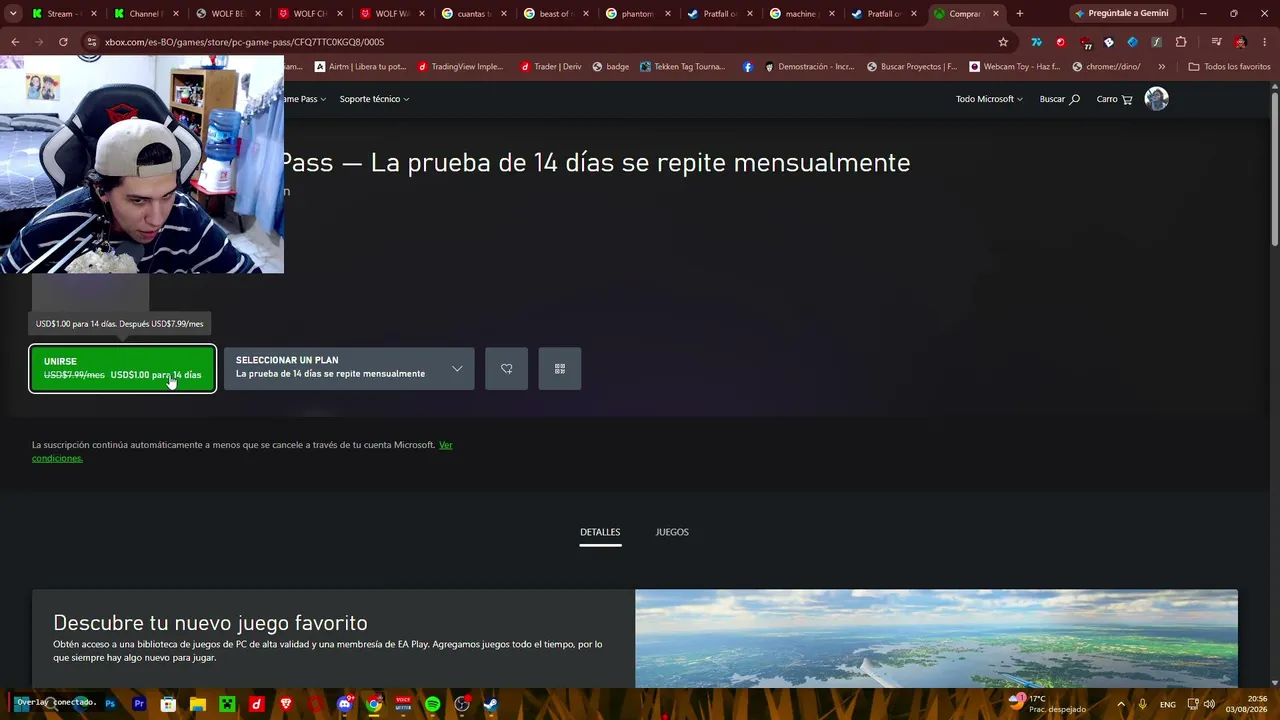Switch to the Stream browser tab
The image size is (1280, 720).
(62, 14)
